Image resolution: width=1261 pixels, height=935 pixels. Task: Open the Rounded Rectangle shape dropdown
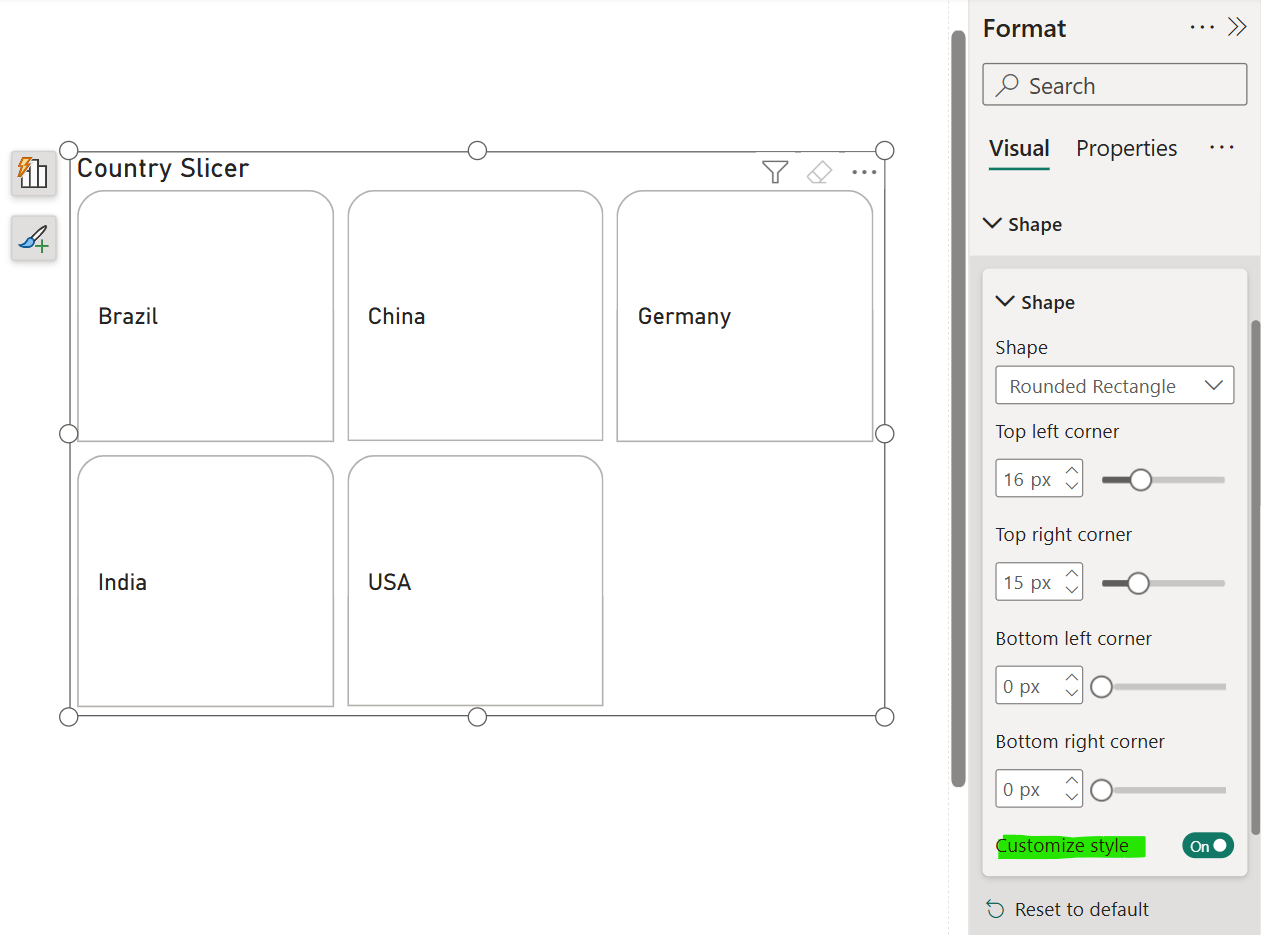tap(1114, 385)
